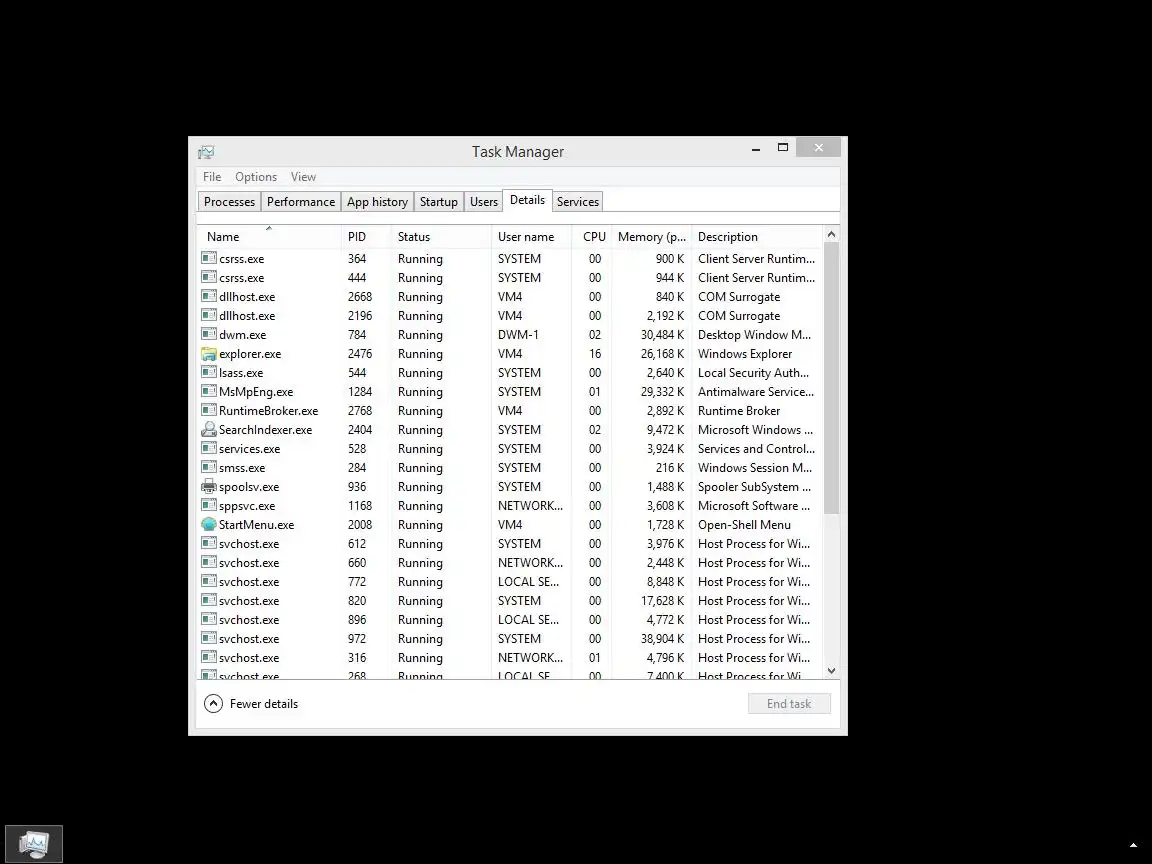
Task: Click the scrollbar down arrow
Action: point(832,671)
